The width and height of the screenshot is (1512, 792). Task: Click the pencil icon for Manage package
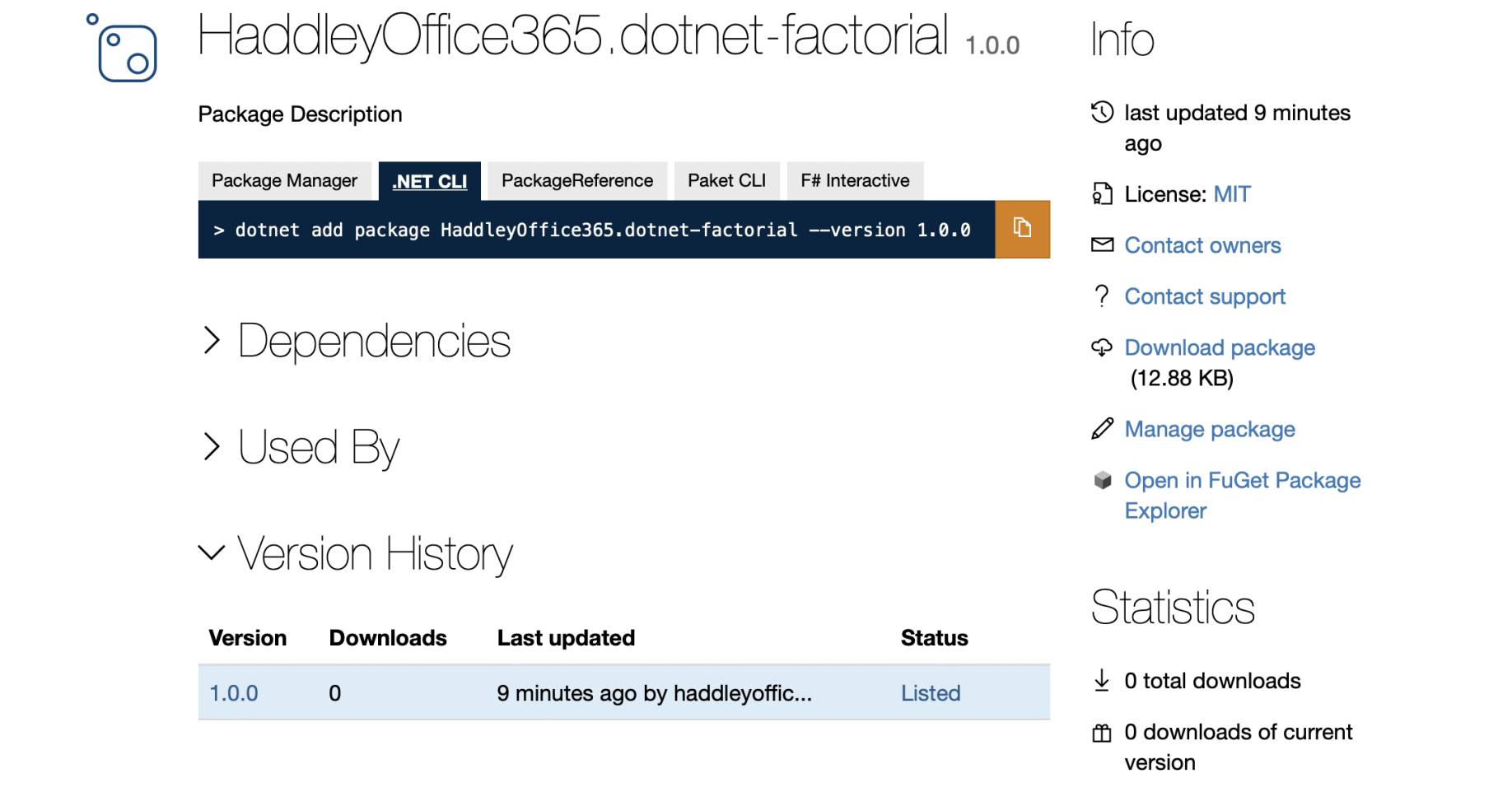(1102, 429)
